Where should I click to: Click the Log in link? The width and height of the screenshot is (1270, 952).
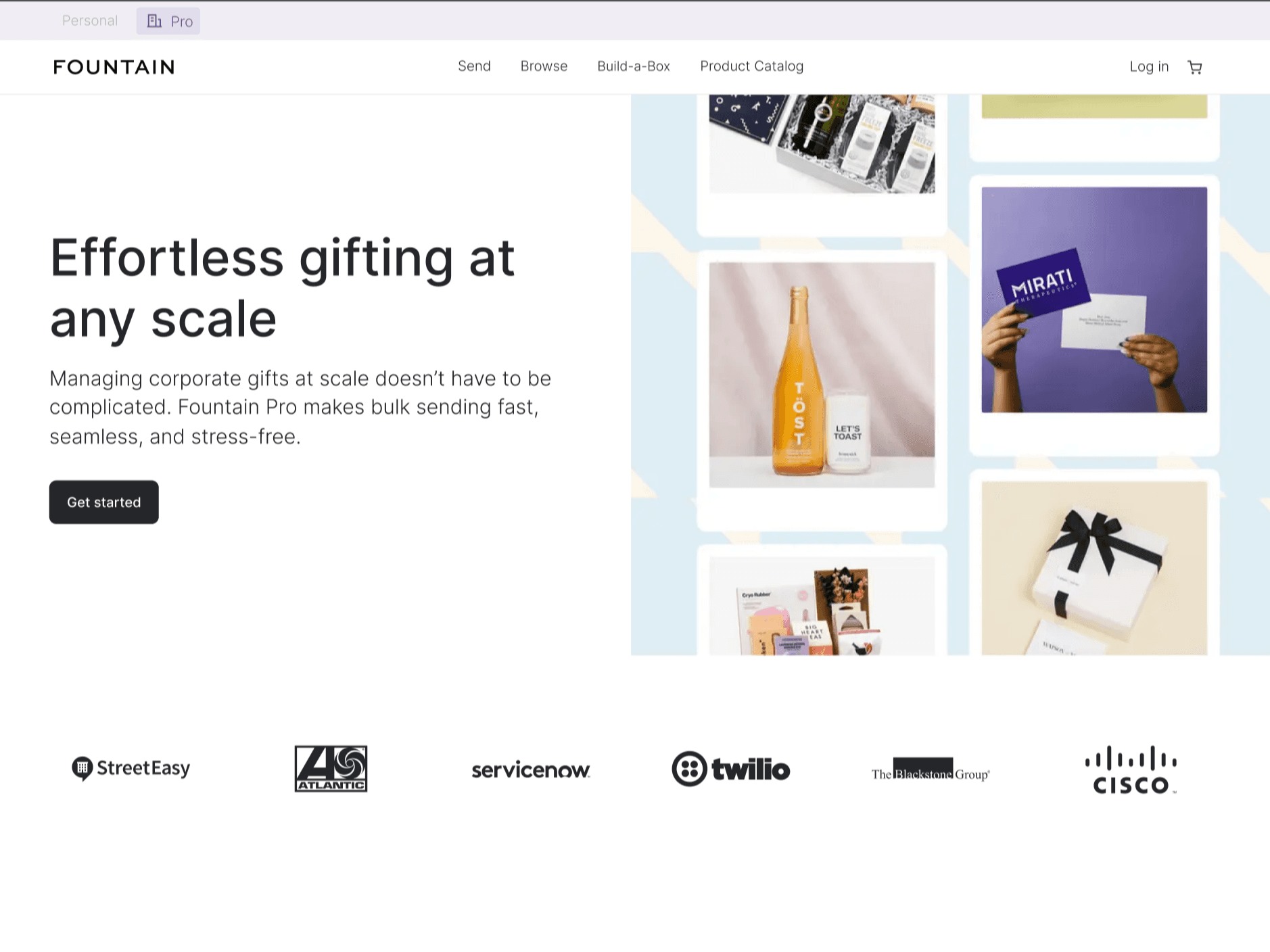pyautogui.click(x=1149, y=67)
